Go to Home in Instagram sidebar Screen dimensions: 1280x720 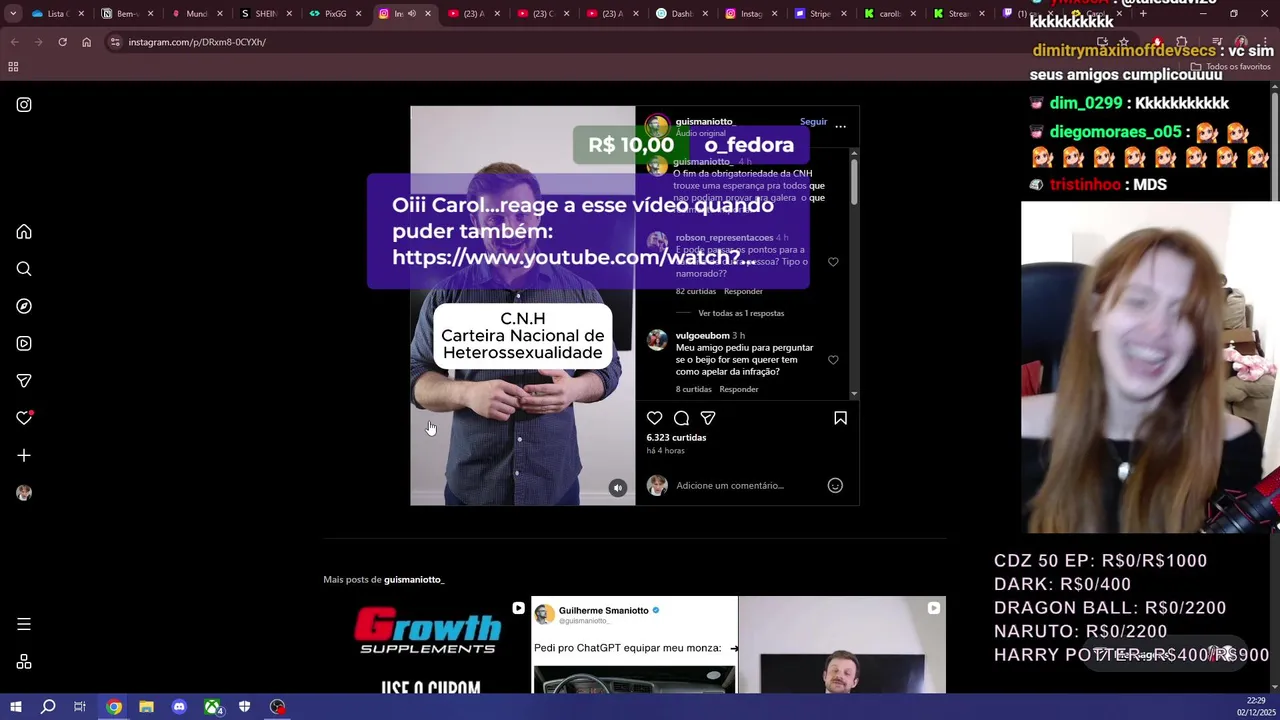24,232
